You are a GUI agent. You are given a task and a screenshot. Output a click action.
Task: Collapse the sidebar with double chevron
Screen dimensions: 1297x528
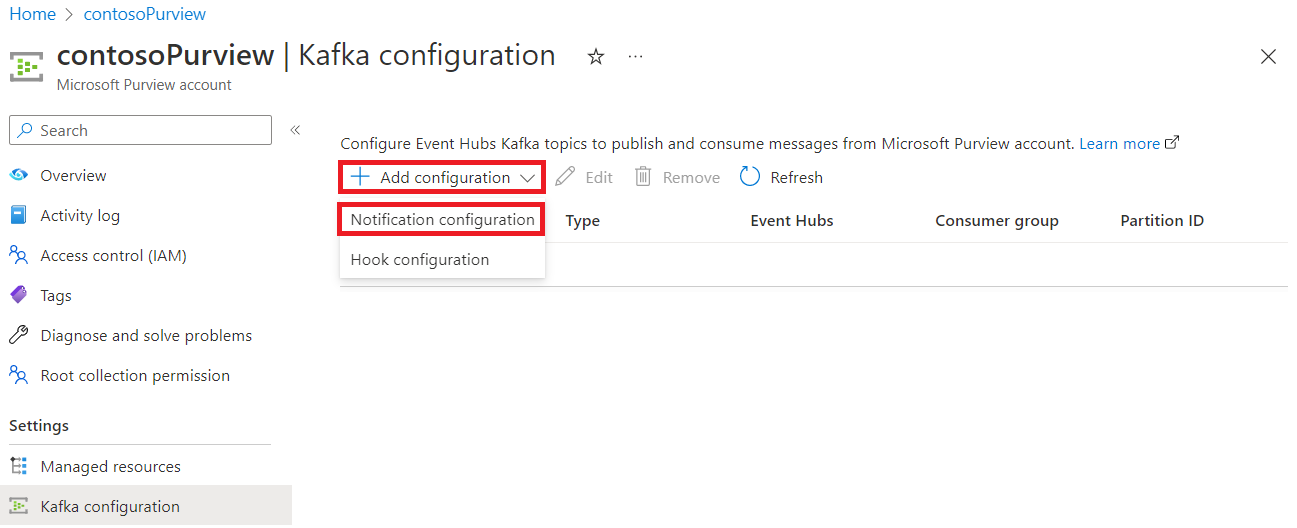(x=295, y=130)
